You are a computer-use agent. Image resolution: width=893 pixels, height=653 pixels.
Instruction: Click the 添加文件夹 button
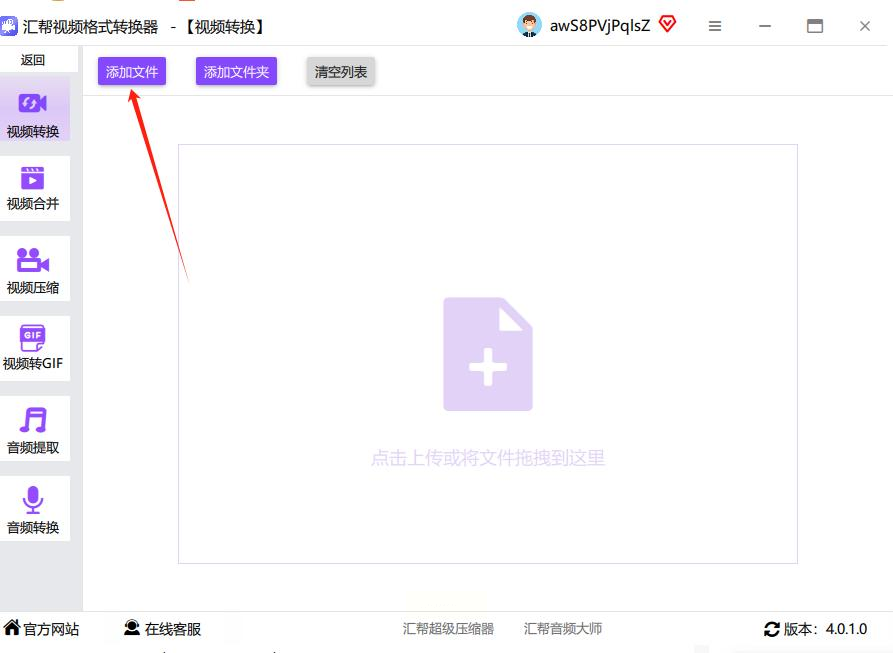[x=236, y=72]
